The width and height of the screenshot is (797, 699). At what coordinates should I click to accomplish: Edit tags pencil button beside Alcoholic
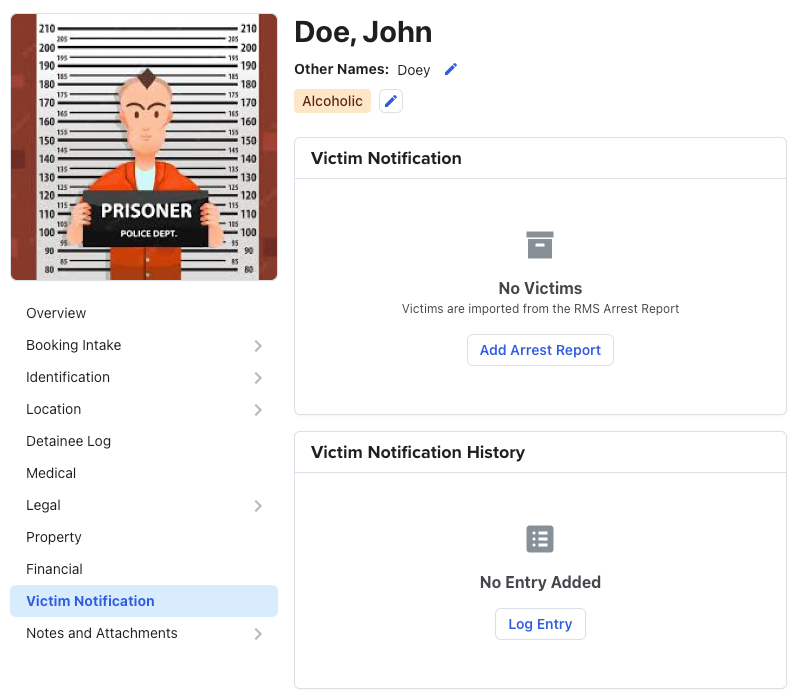point(391,101)
